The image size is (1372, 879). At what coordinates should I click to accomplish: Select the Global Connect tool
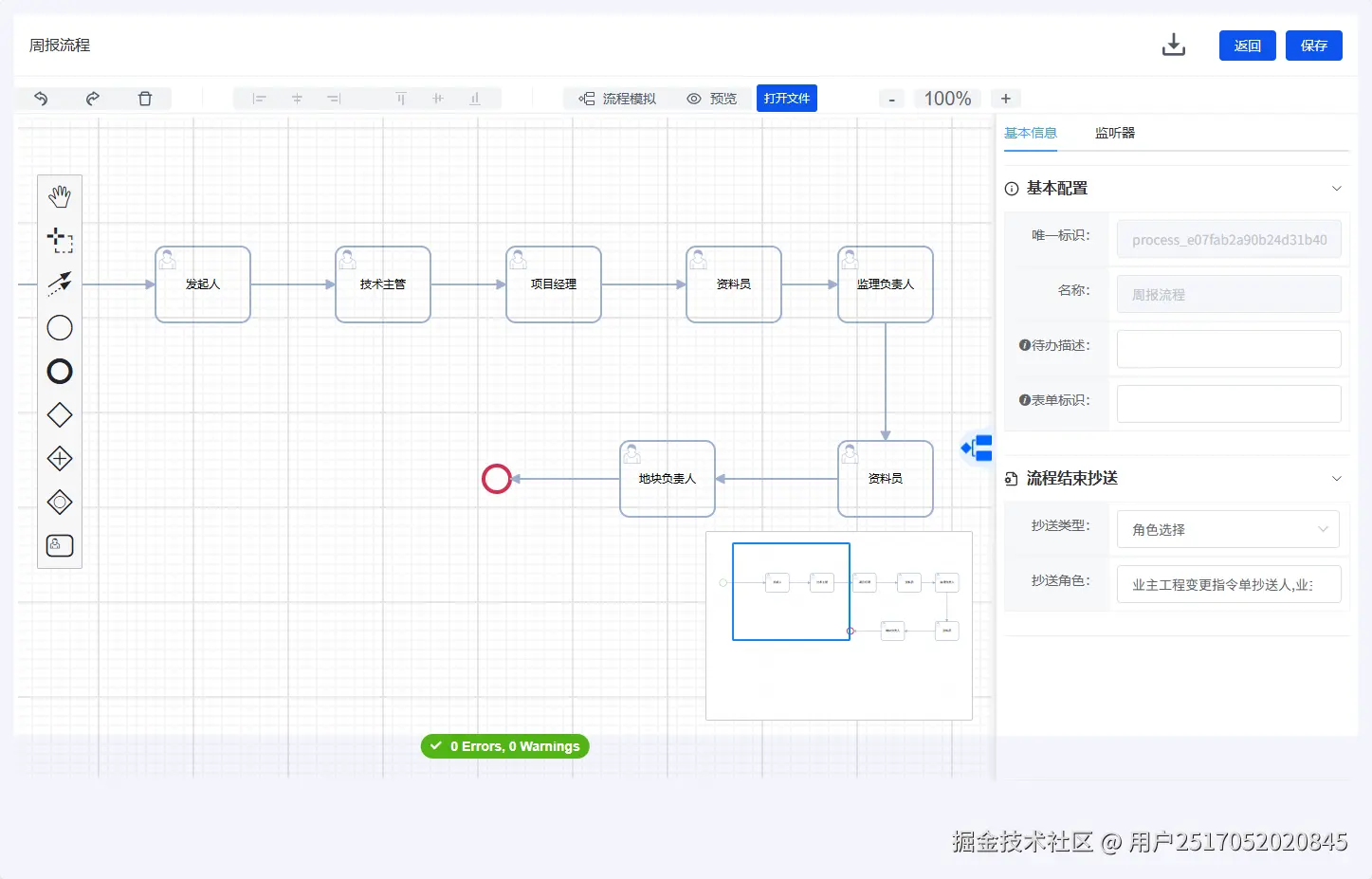[x=60, y=284]
